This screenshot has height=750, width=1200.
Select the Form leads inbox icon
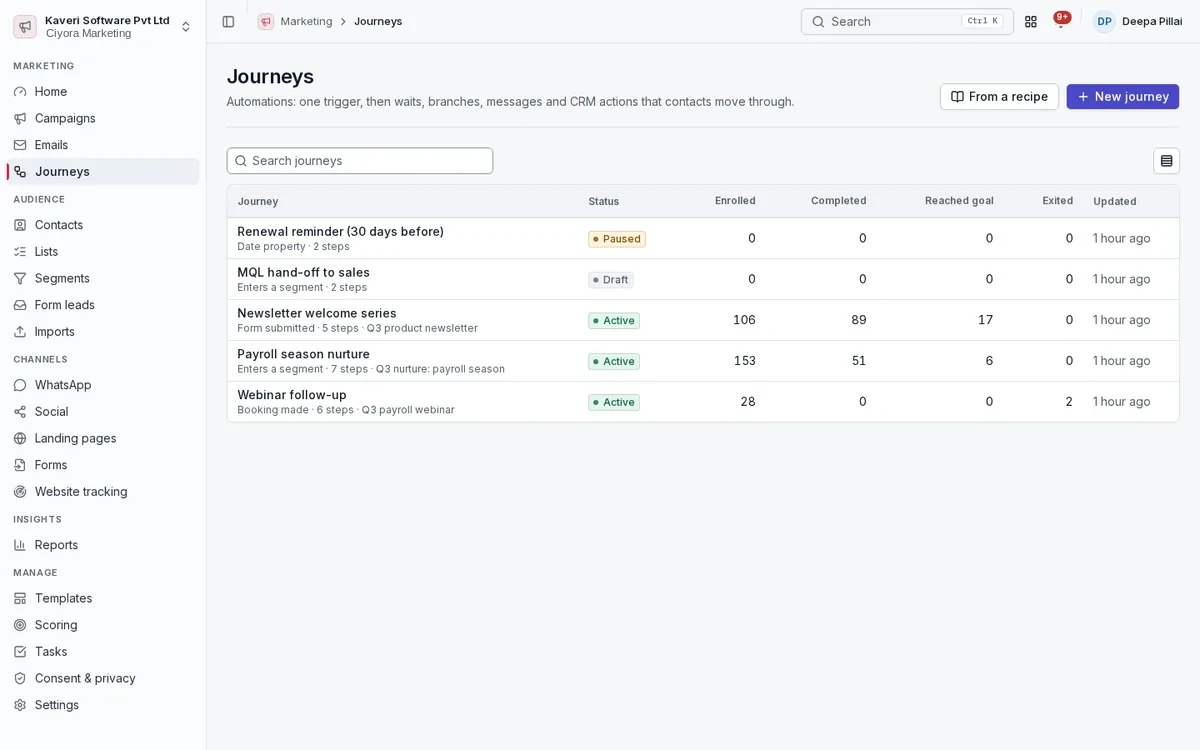tap(20, 305)
